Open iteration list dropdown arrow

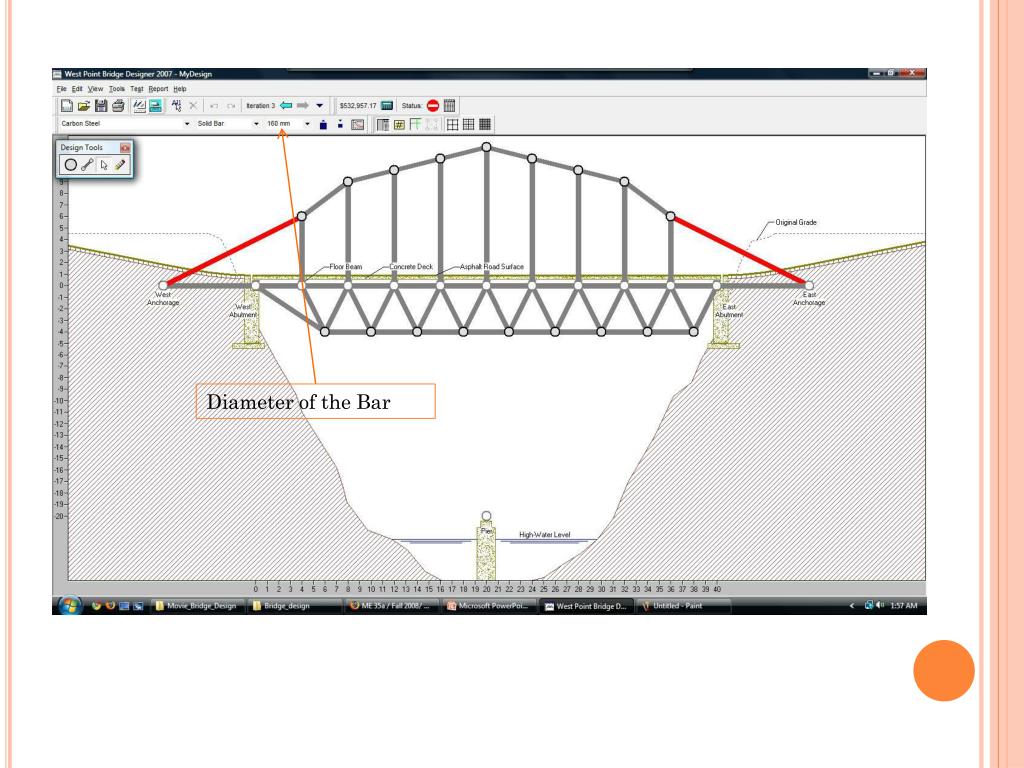click(319, 105)
